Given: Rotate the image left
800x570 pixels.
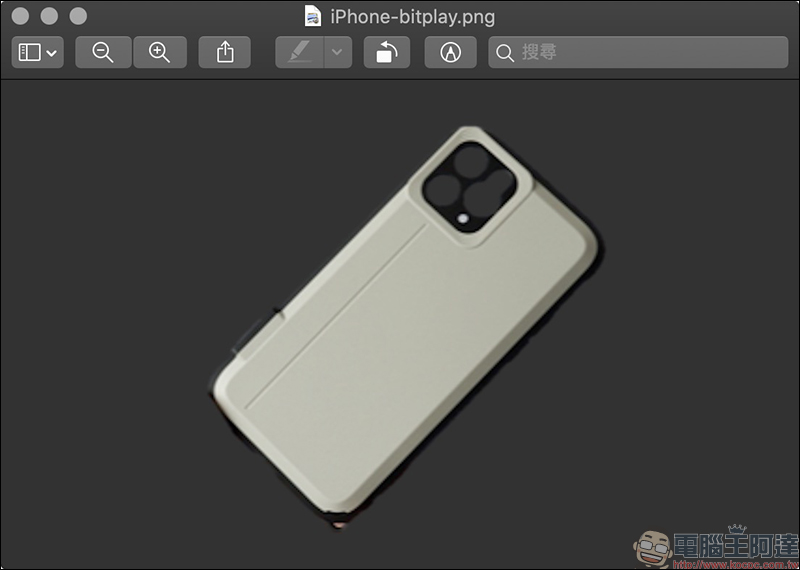Looking at the screenshot, I should [386, 53].
